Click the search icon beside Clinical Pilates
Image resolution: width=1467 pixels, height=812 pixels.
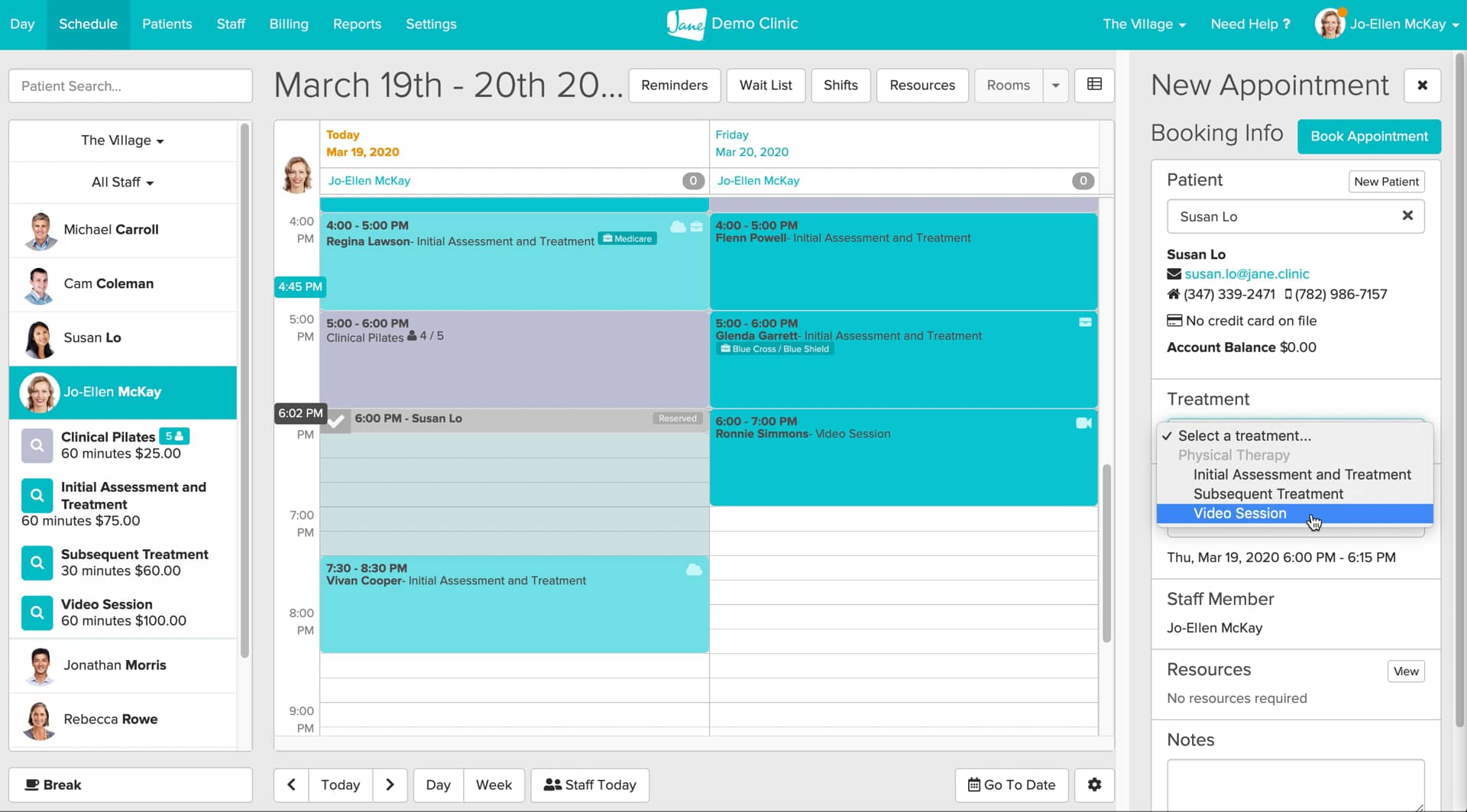36,445
